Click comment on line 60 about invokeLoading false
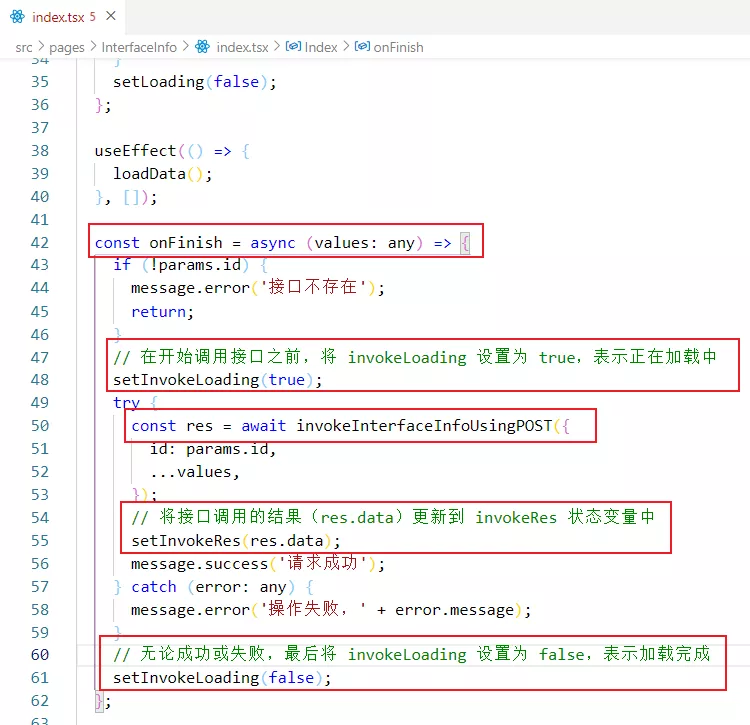The image size is (750, 725). pos(412,654)
